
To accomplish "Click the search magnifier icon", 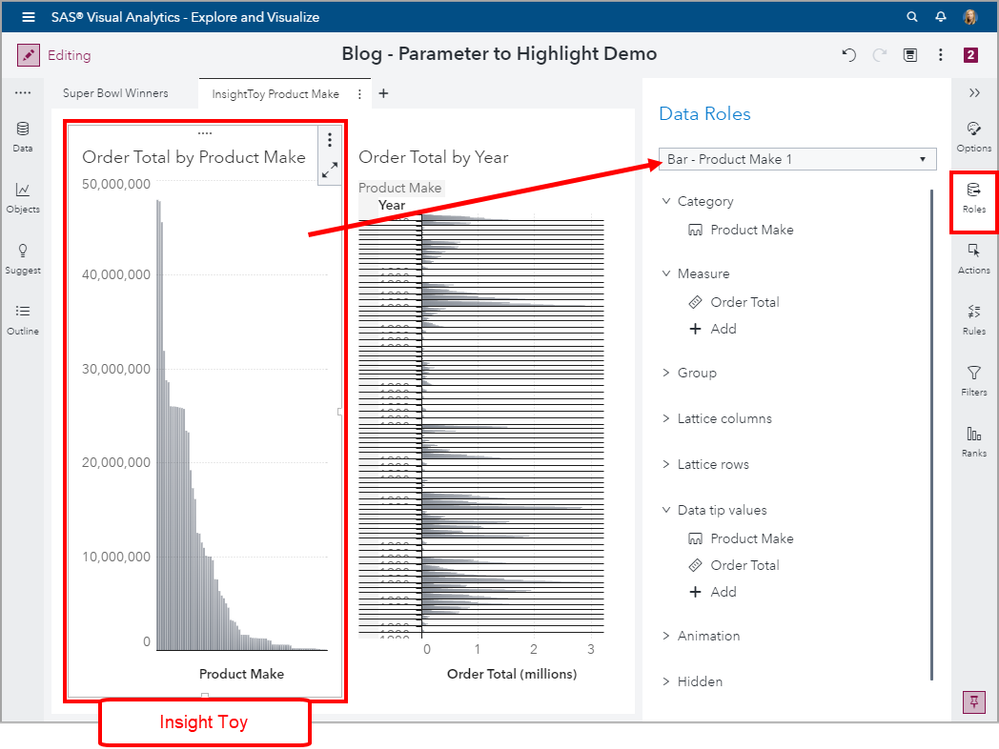I will (x=912, y=17).
